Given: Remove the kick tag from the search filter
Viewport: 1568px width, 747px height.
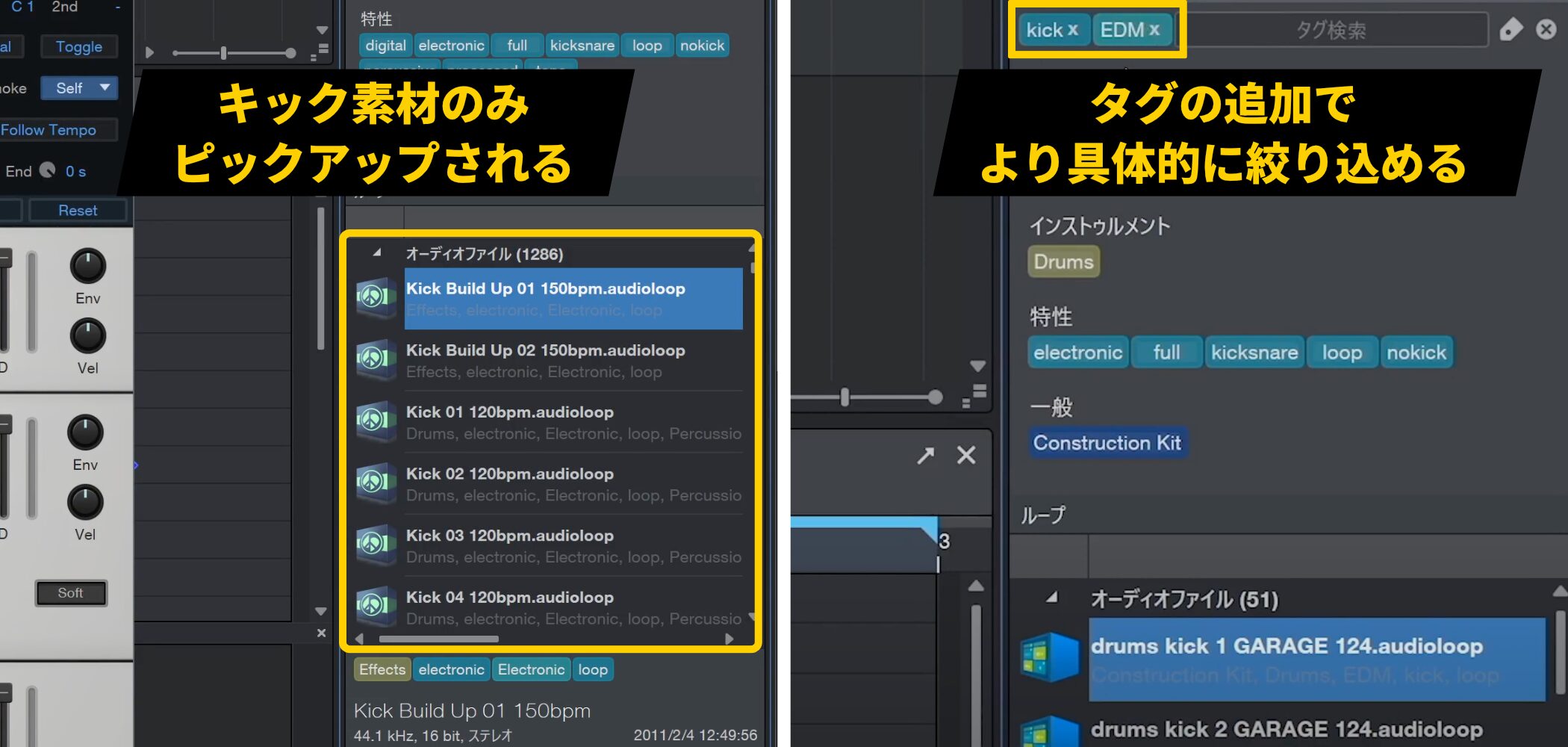Looking at the screenshot, I should pos(1073,30).
